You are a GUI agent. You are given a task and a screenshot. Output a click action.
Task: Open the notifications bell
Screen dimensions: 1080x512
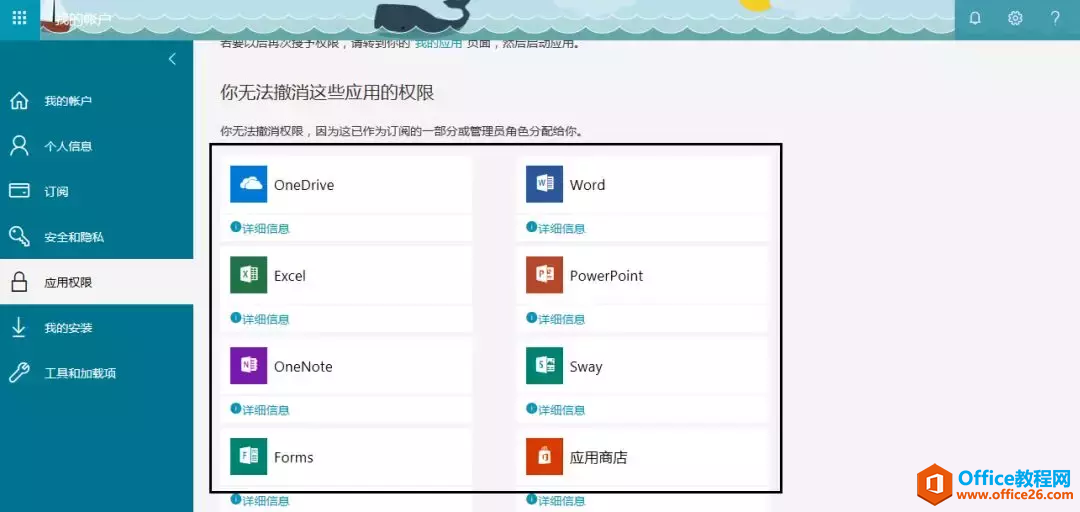[x=975, y=19]
